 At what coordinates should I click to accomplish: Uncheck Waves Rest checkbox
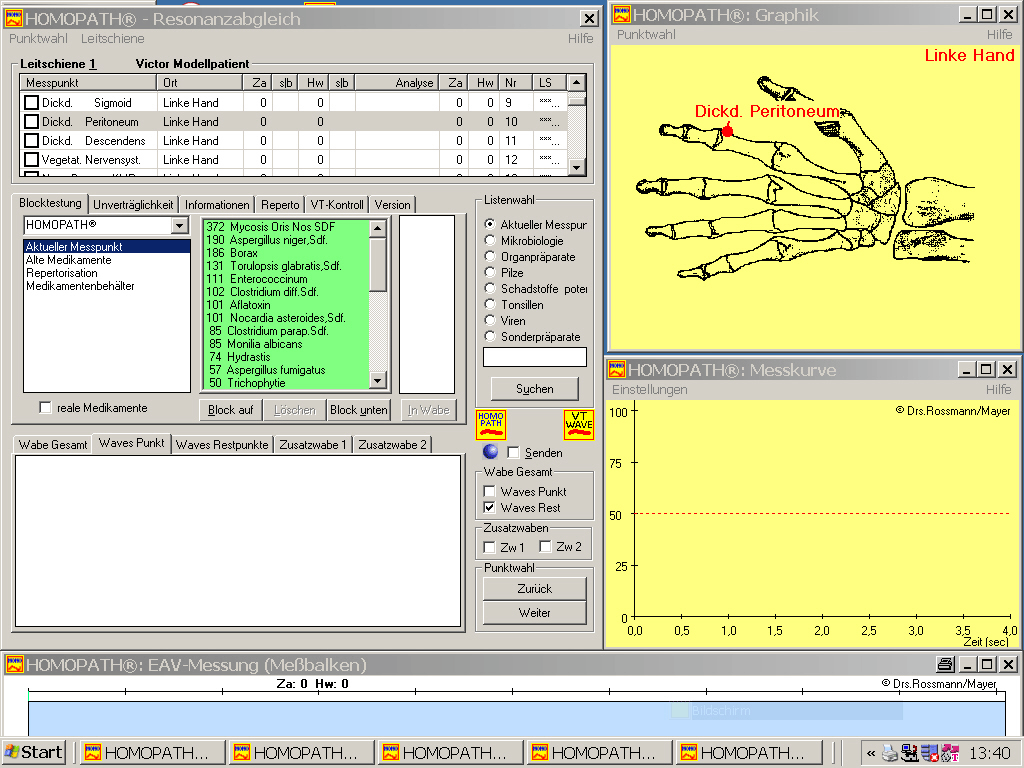[489, 507]
